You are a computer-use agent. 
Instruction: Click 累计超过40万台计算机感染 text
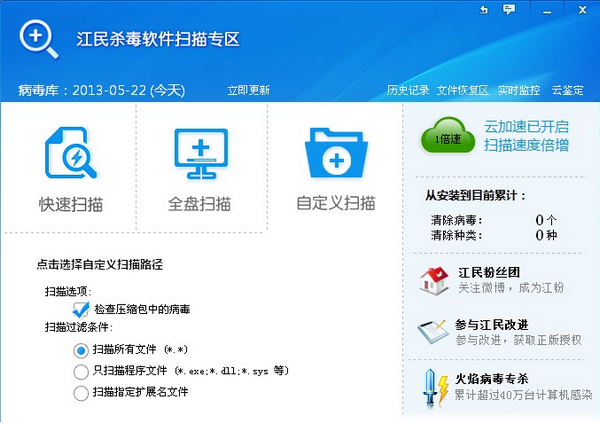tap(523, 395)
